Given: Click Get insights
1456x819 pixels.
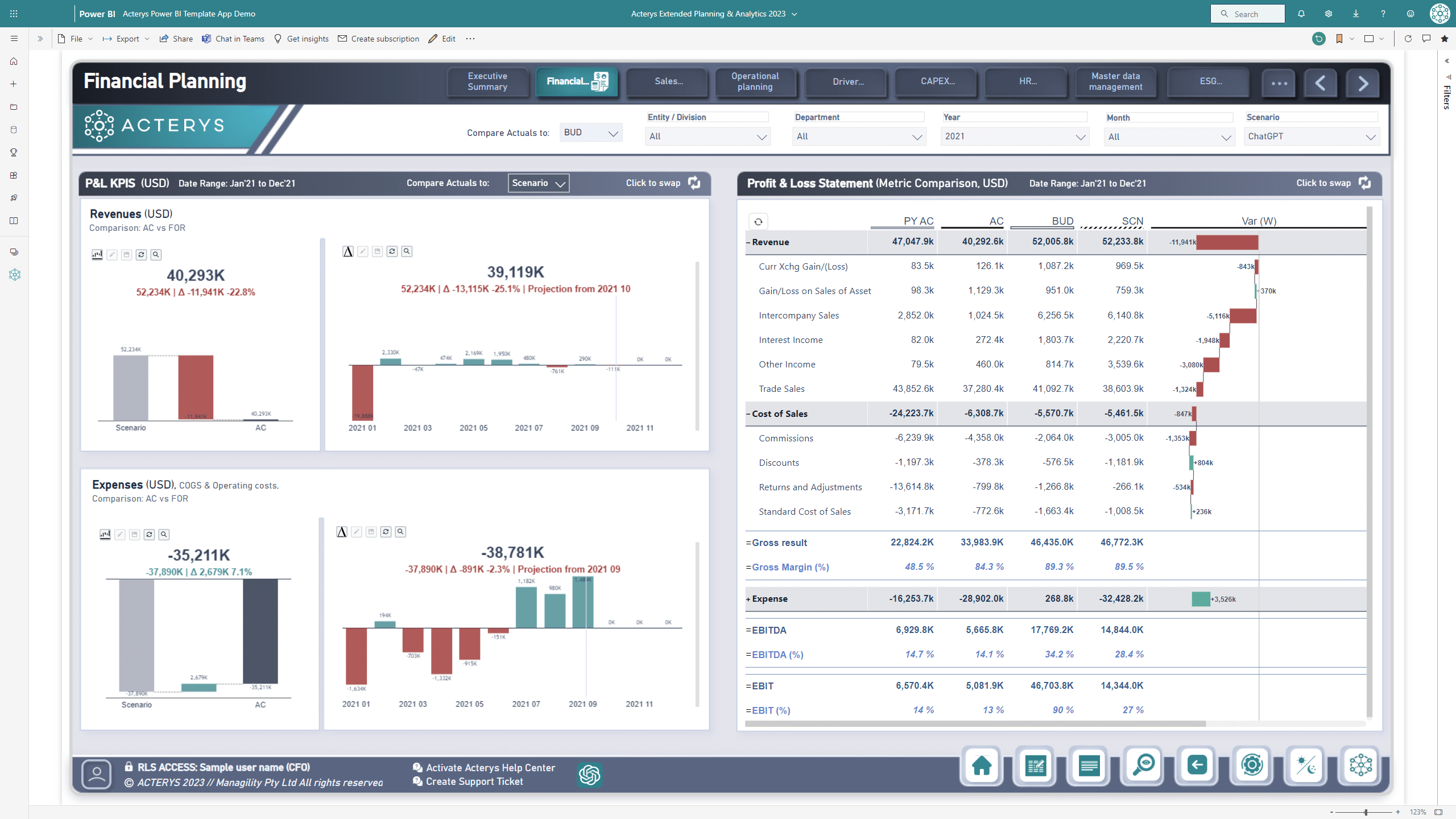Looking at the screenshot, I should (301, 39).
